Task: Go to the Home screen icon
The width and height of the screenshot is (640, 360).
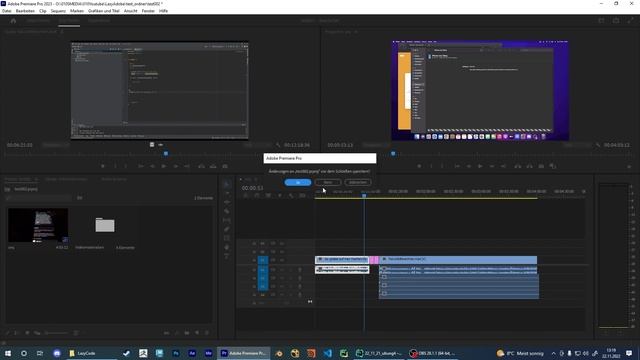Action: point(13,20)
